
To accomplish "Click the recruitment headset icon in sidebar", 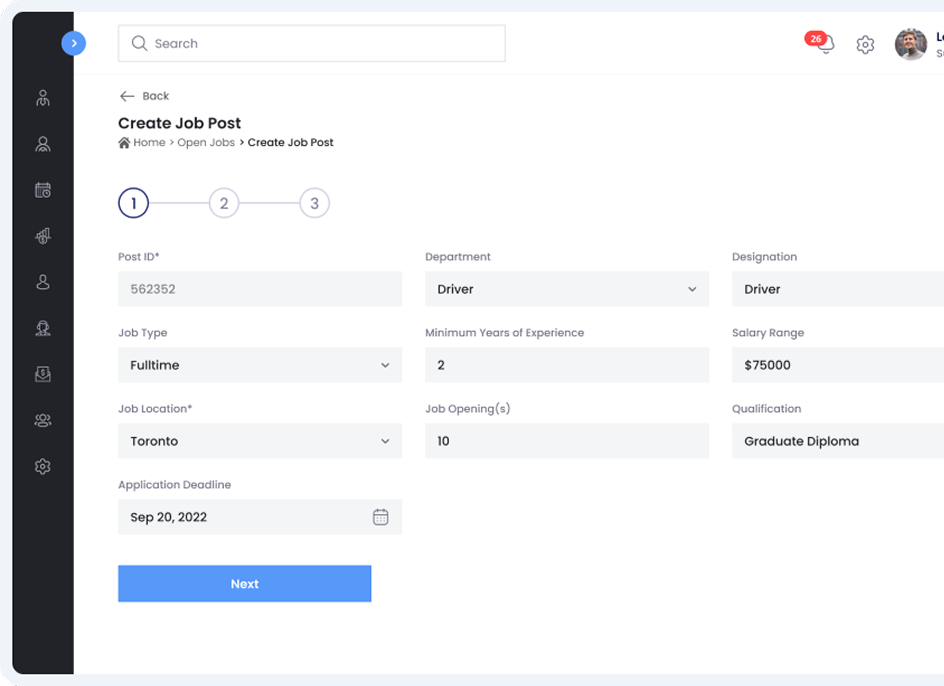I will click(42, 328).
